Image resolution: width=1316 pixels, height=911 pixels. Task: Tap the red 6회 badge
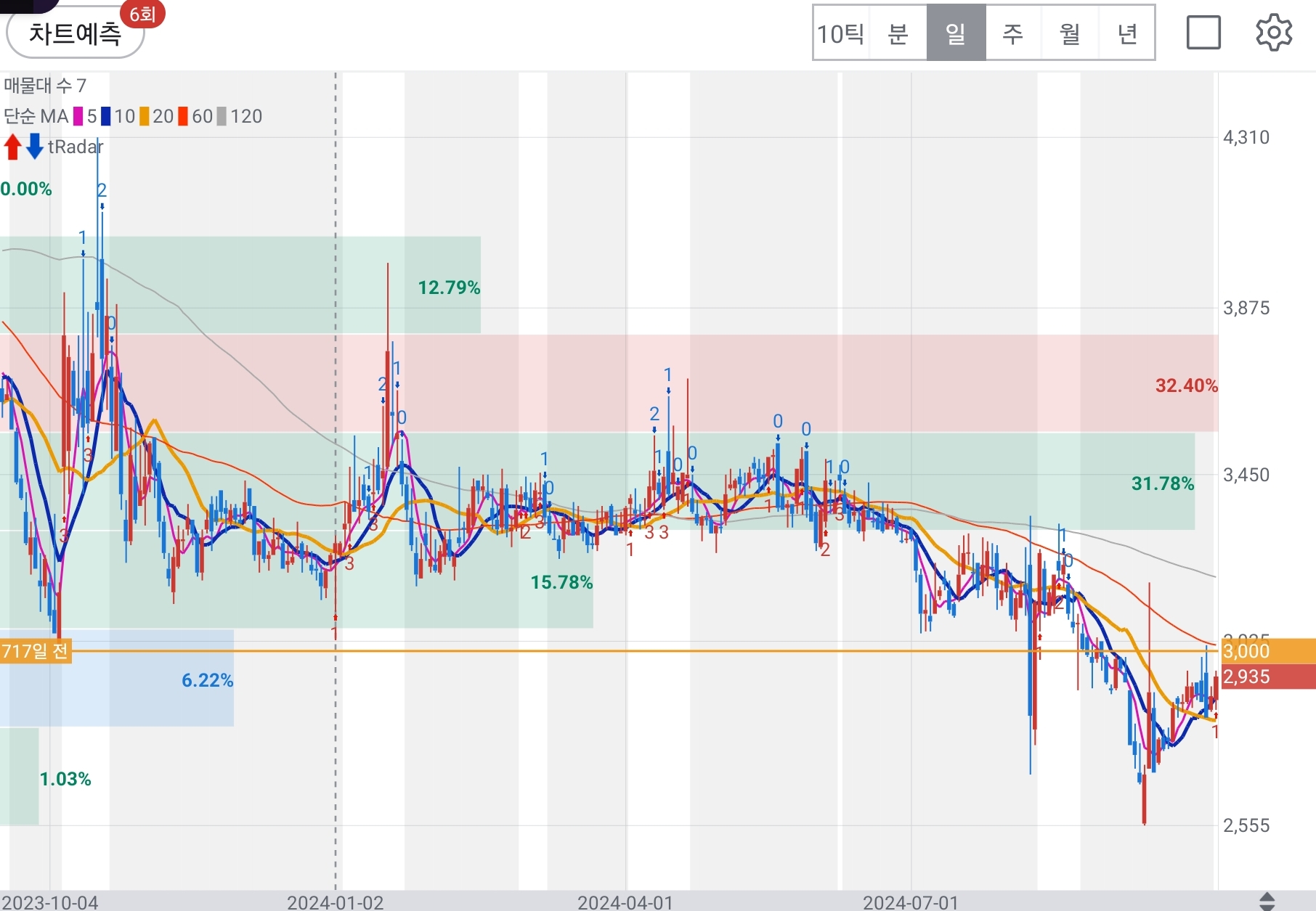click(x=142, y=15)
